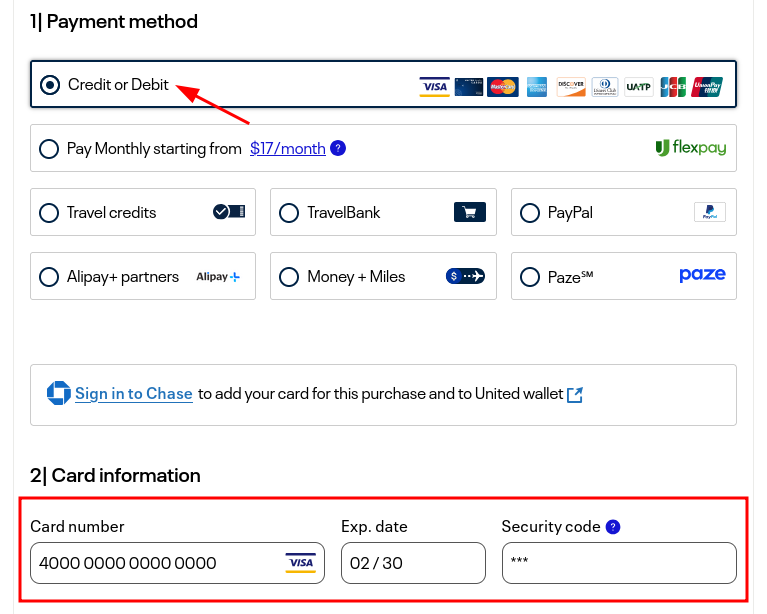
Task: Click the Diners Club logo
Action: [605, 87]
